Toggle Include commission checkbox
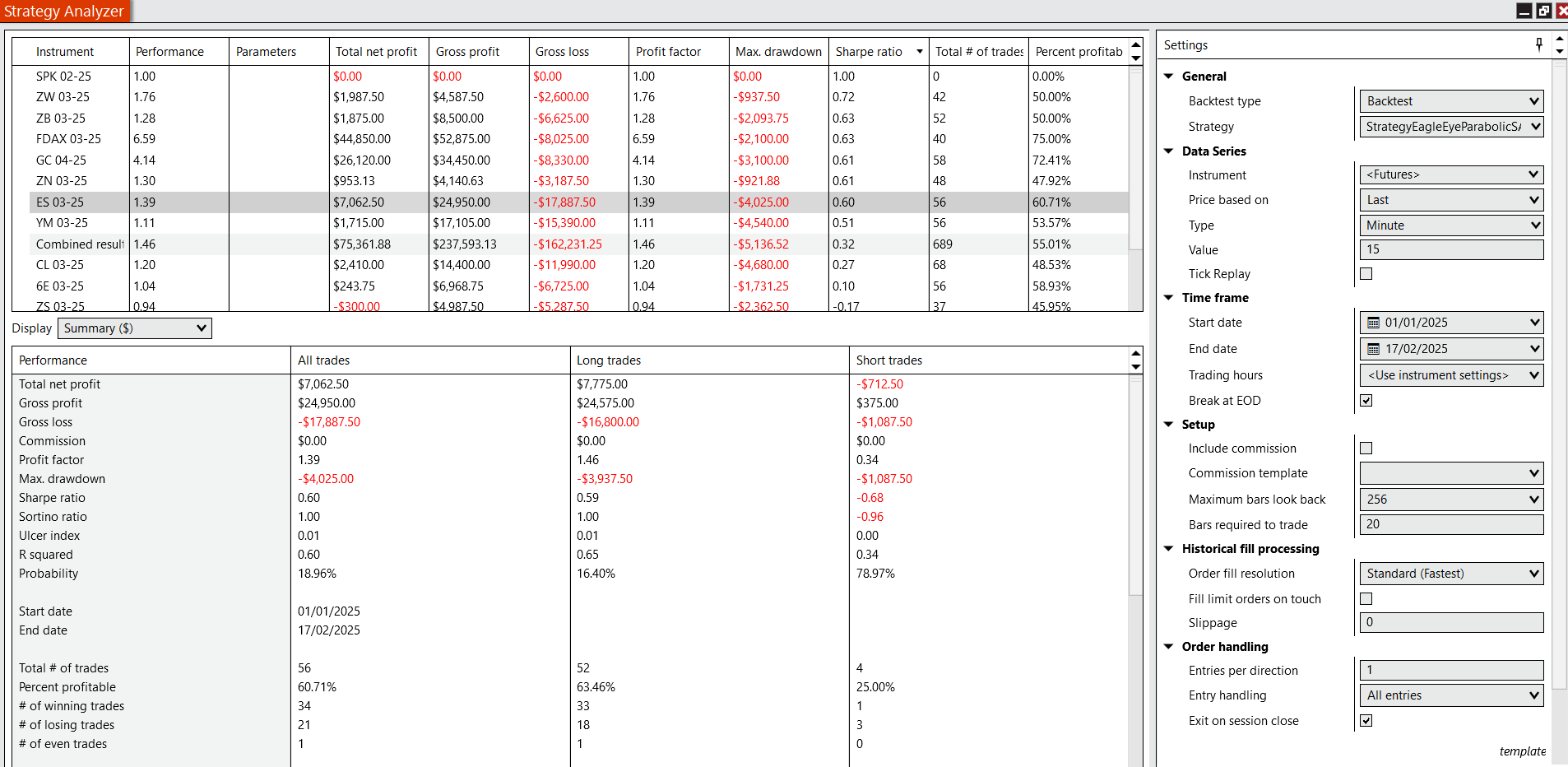Viewport: 1568px width, 767px height. (1366, 449)
